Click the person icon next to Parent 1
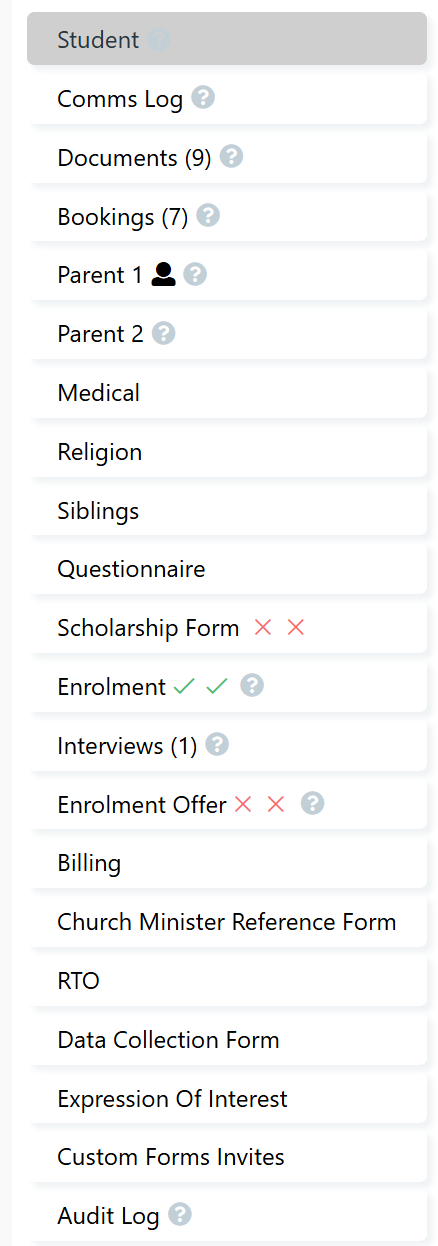438x1246 pixels. pyautogui.click(x=164, y=274)
